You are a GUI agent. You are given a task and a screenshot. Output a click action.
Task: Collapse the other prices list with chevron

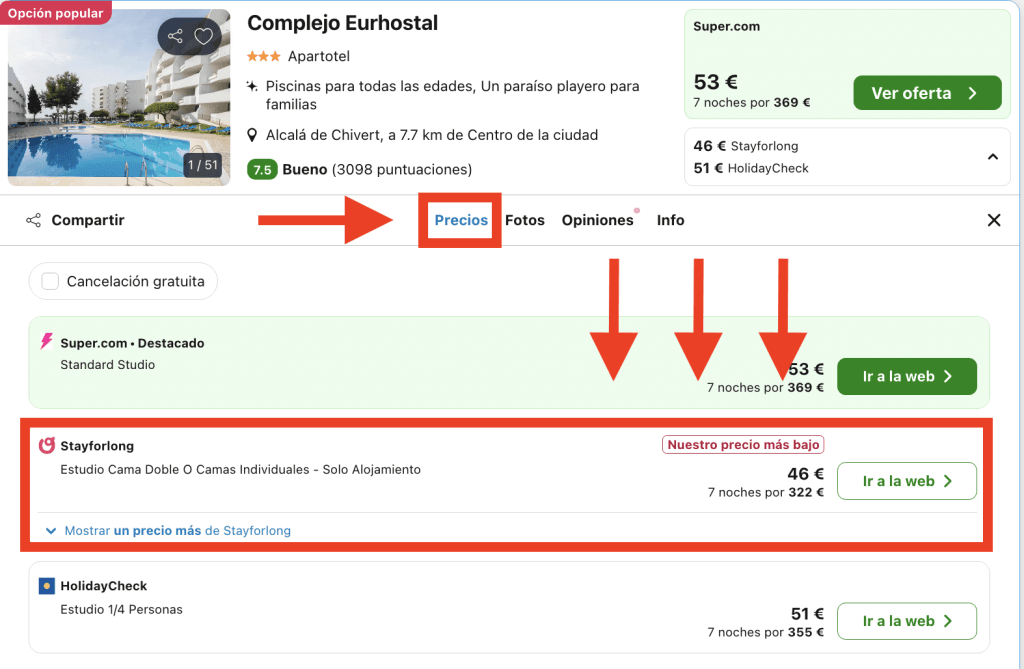pyautogui.click(x=993, y=157)
